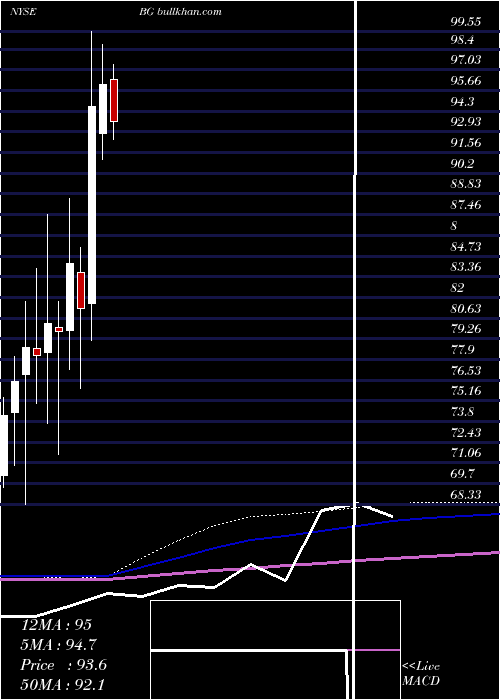Click the latest red candlestick body
500x700 pixels.
tap(114, 100)
